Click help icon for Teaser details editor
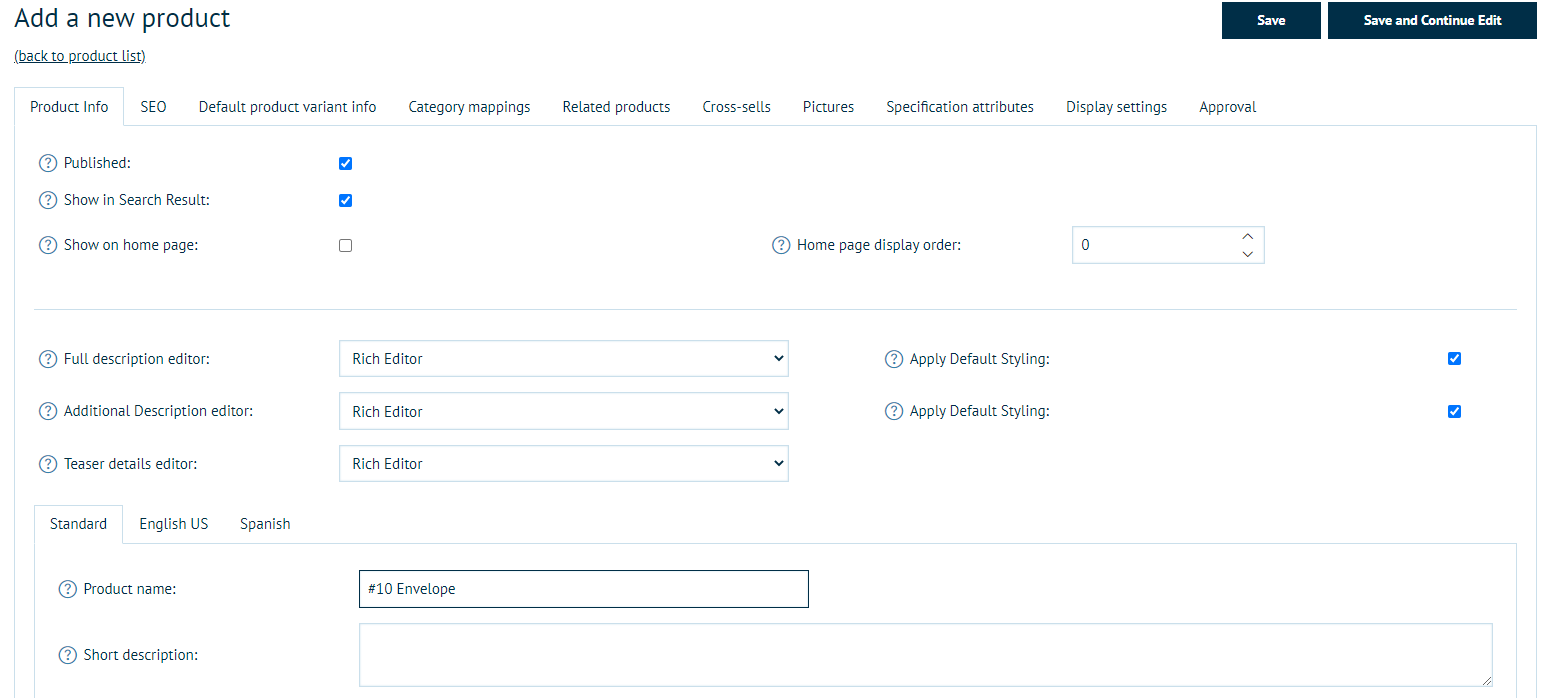Image resolution: width=1554 pixels, height=698 pixels. (47, 464)
